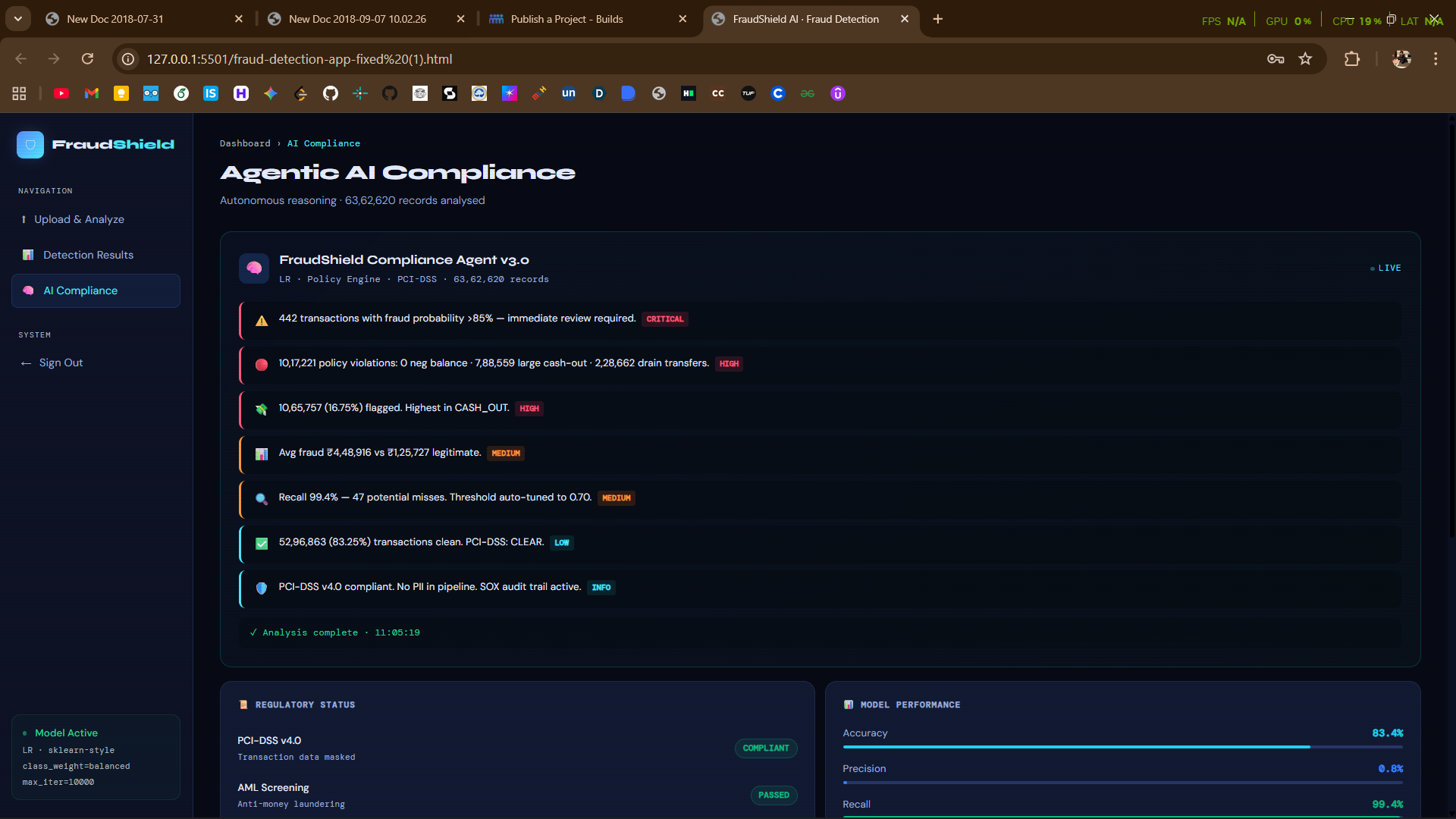The height and width of the screenshot is (819, 1456).
Task: Click the AI Compliance brain icon in sidebar
Action: click(28, 290)
